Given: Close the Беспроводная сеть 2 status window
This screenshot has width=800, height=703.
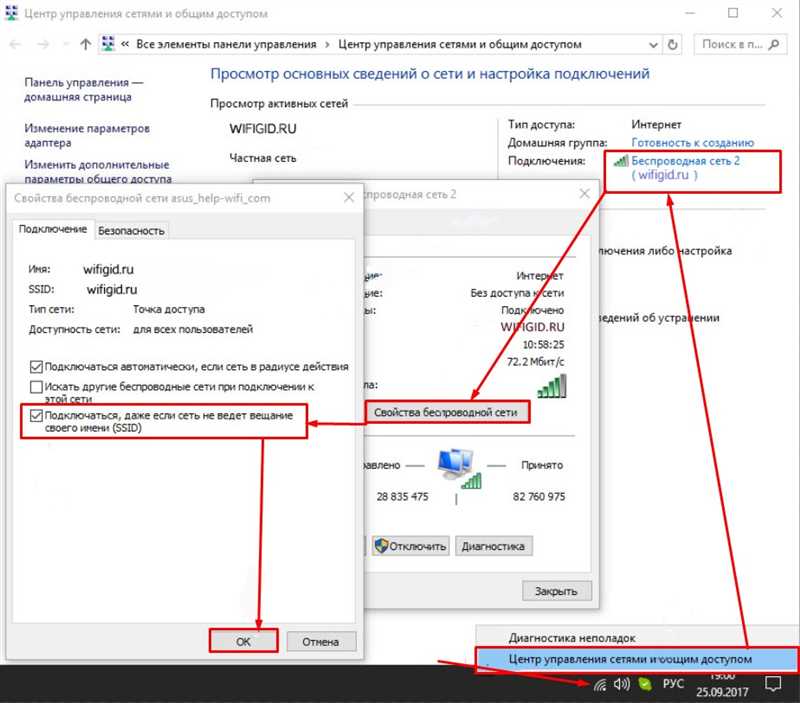Looking at the screenshot, I should point(585,194).
